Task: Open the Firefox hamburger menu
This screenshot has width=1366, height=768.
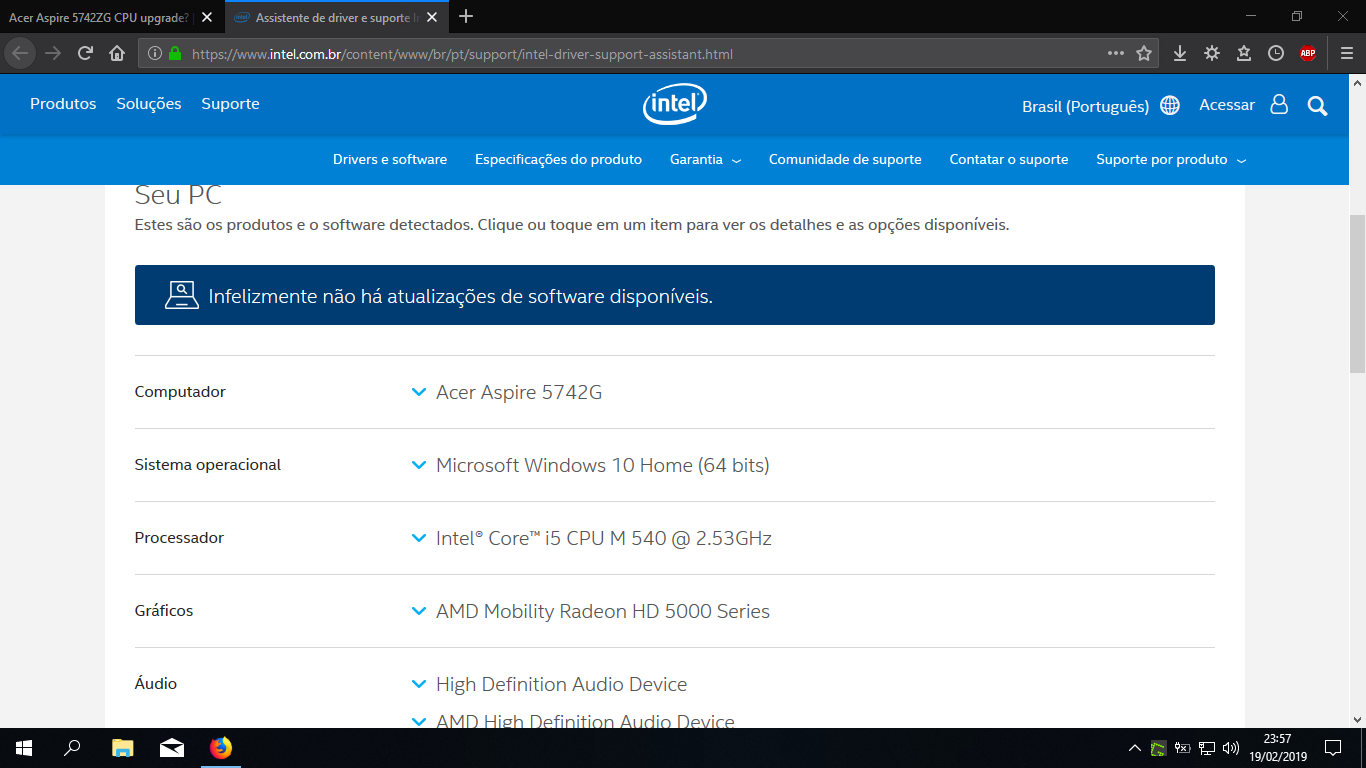Action: tap(1346, 53)
